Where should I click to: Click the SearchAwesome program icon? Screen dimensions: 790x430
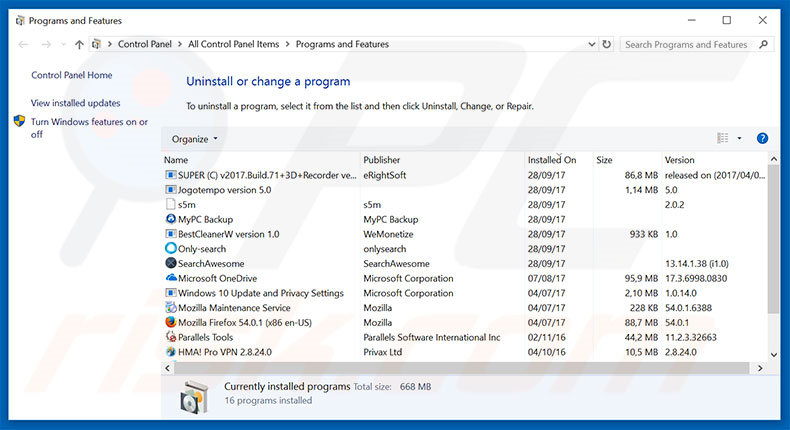coord(171,263)
